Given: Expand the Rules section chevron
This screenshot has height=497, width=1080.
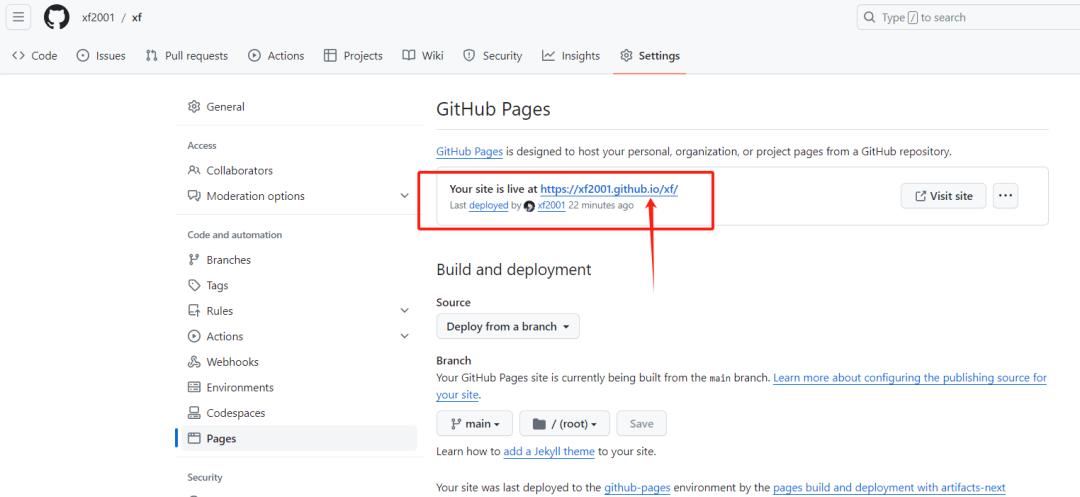Looking at the screenshot, I should [404, 311].
